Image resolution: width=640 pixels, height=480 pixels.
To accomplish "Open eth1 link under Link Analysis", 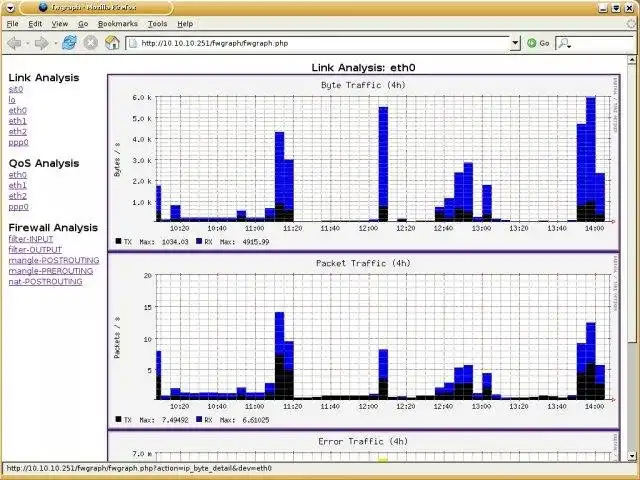I will pyautogui.click(x=18, y=121).
